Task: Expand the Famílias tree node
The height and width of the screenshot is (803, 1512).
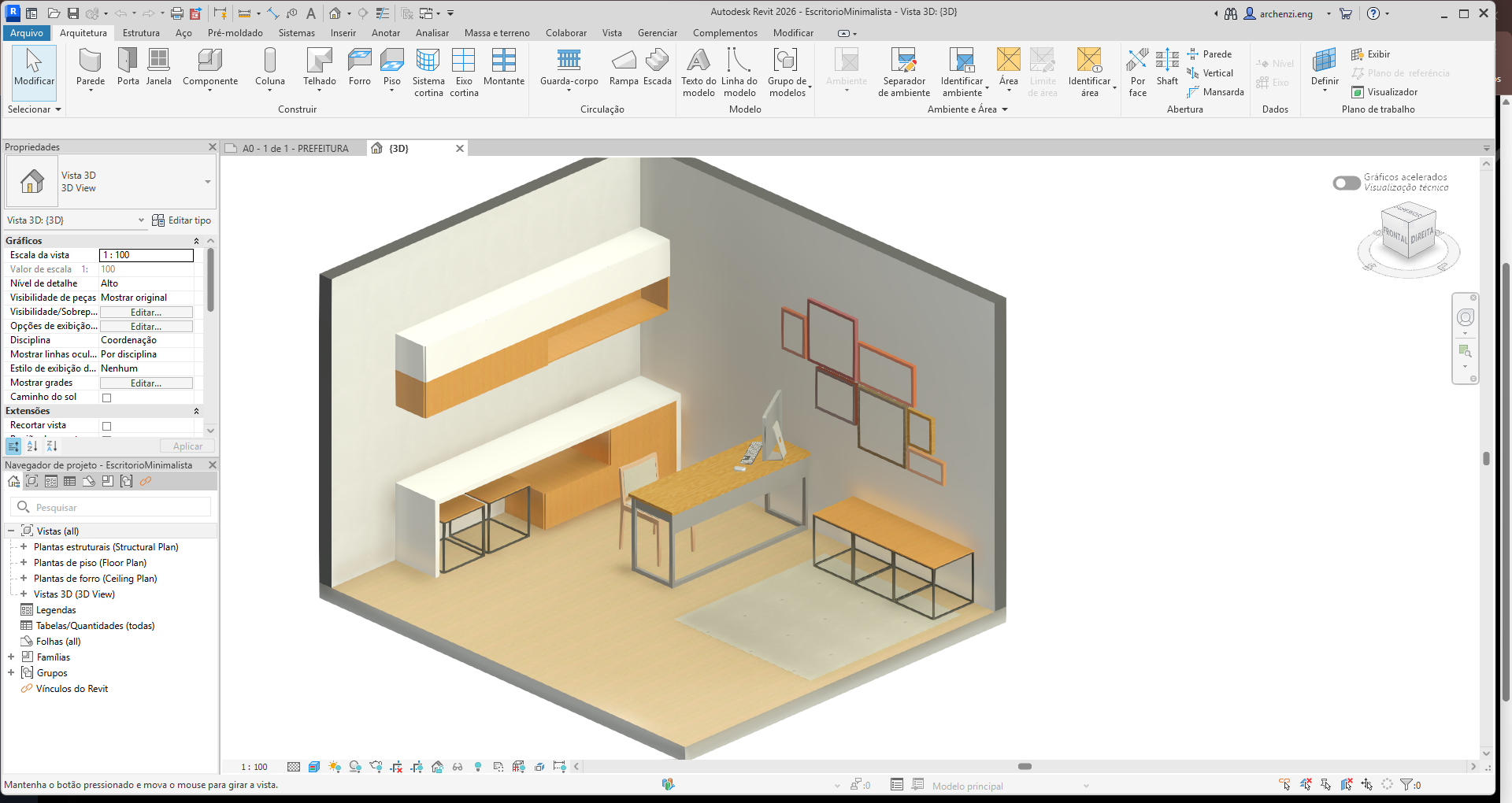Action: click(11, 657)
